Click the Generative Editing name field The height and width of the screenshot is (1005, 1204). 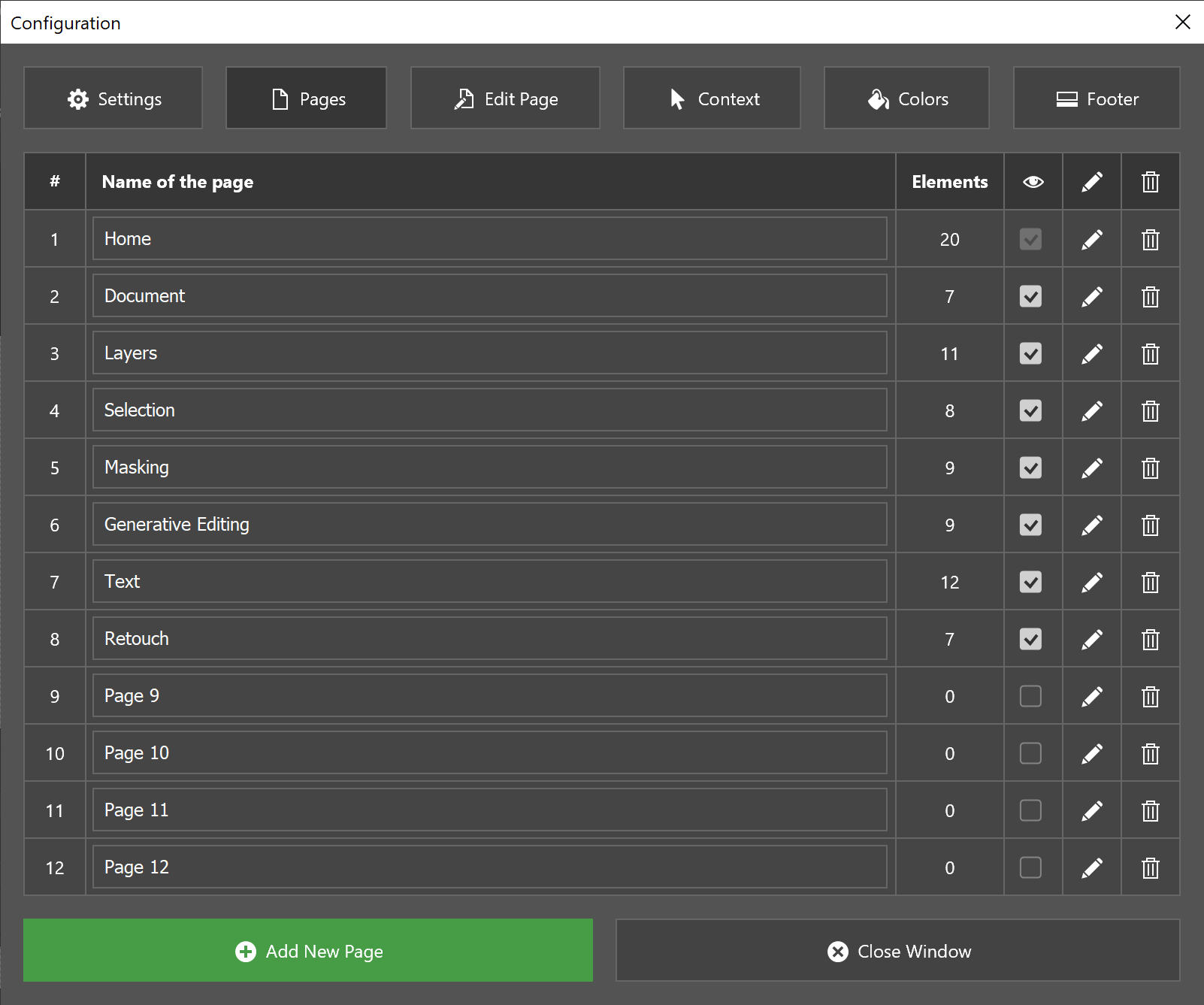click(x=490, y=525)
